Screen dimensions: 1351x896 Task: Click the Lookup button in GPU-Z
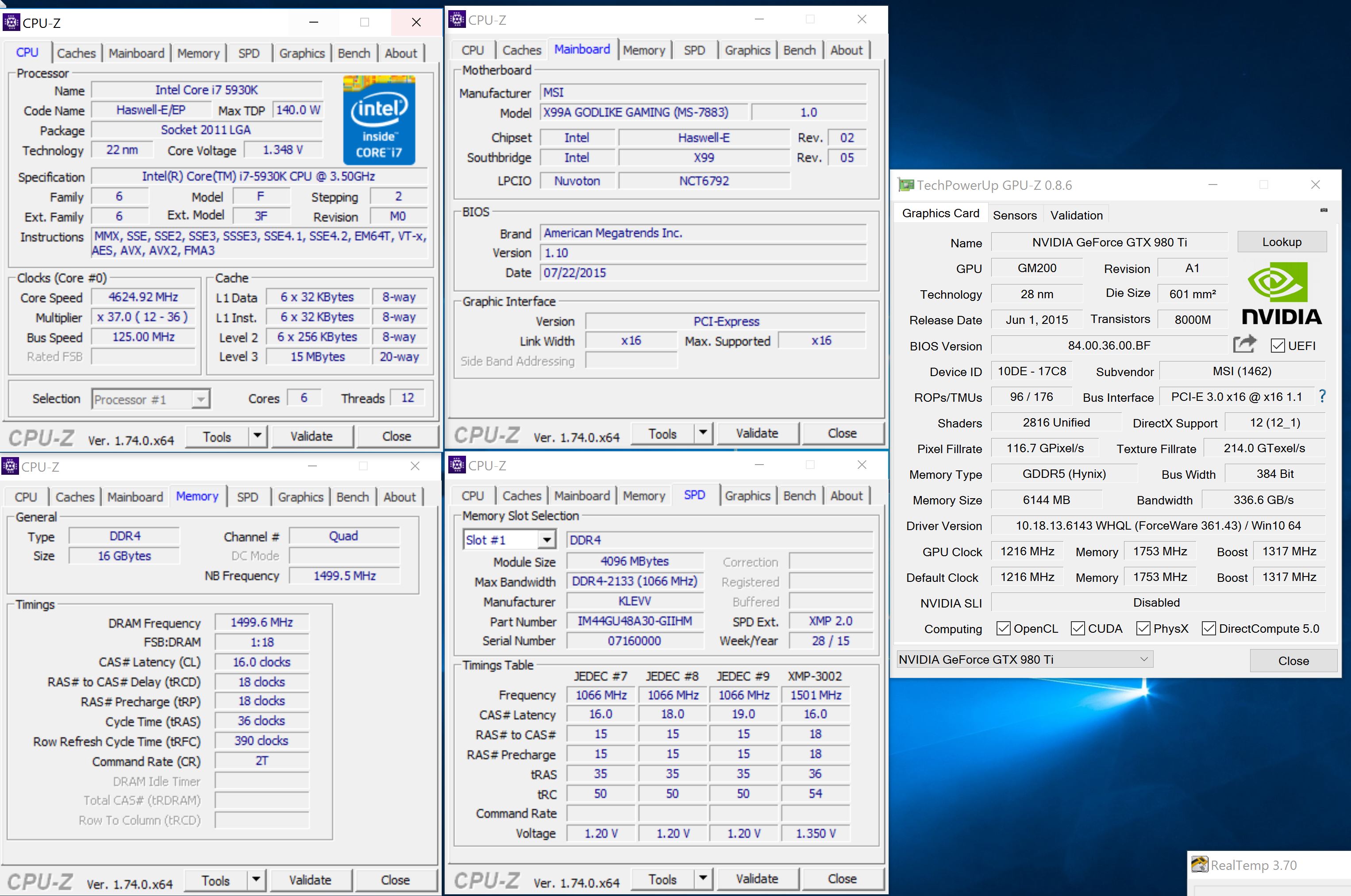click(x=1281, y=242)
